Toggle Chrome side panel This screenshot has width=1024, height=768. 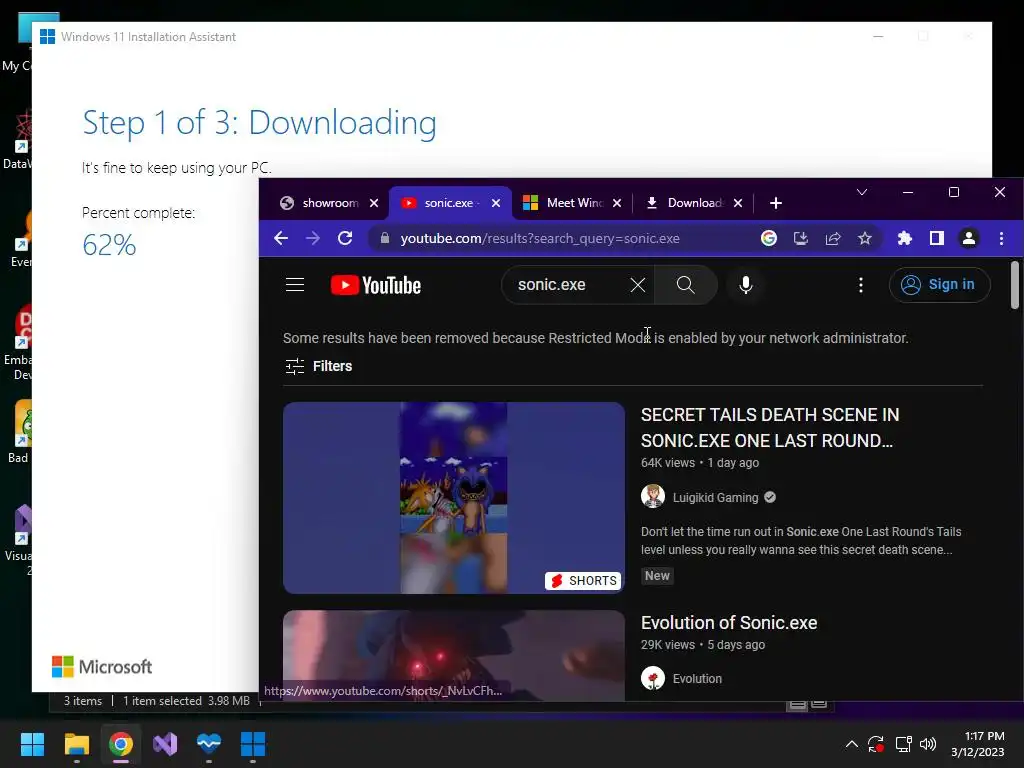pyautogui.click(x=936, y=238)
